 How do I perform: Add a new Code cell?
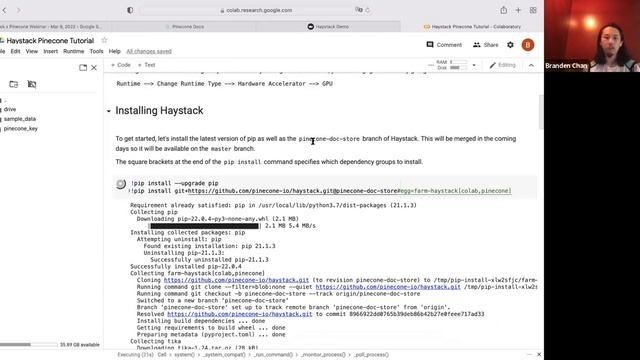[x=120, y=65]
